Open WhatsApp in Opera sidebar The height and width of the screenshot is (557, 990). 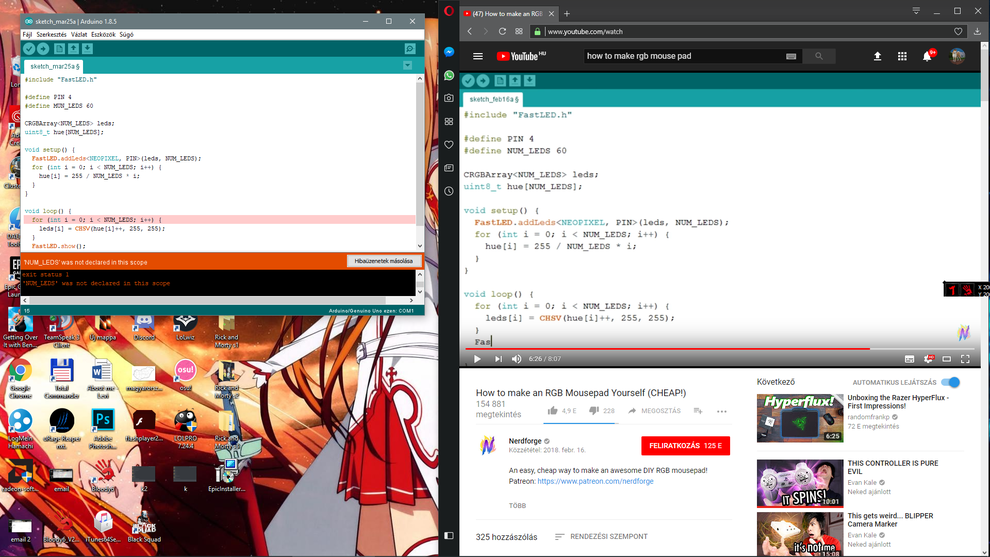(x=449, y=75)
